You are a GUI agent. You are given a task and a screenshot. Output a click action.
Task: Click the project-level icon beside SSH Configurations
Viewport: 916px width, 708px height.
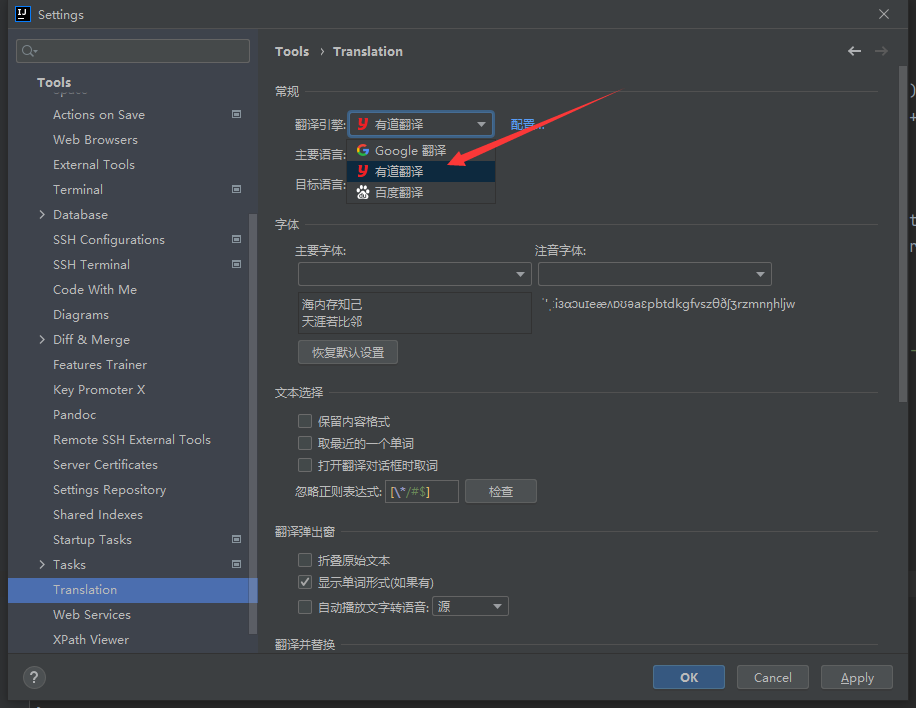pyautogui.click(x=237, y=240)
